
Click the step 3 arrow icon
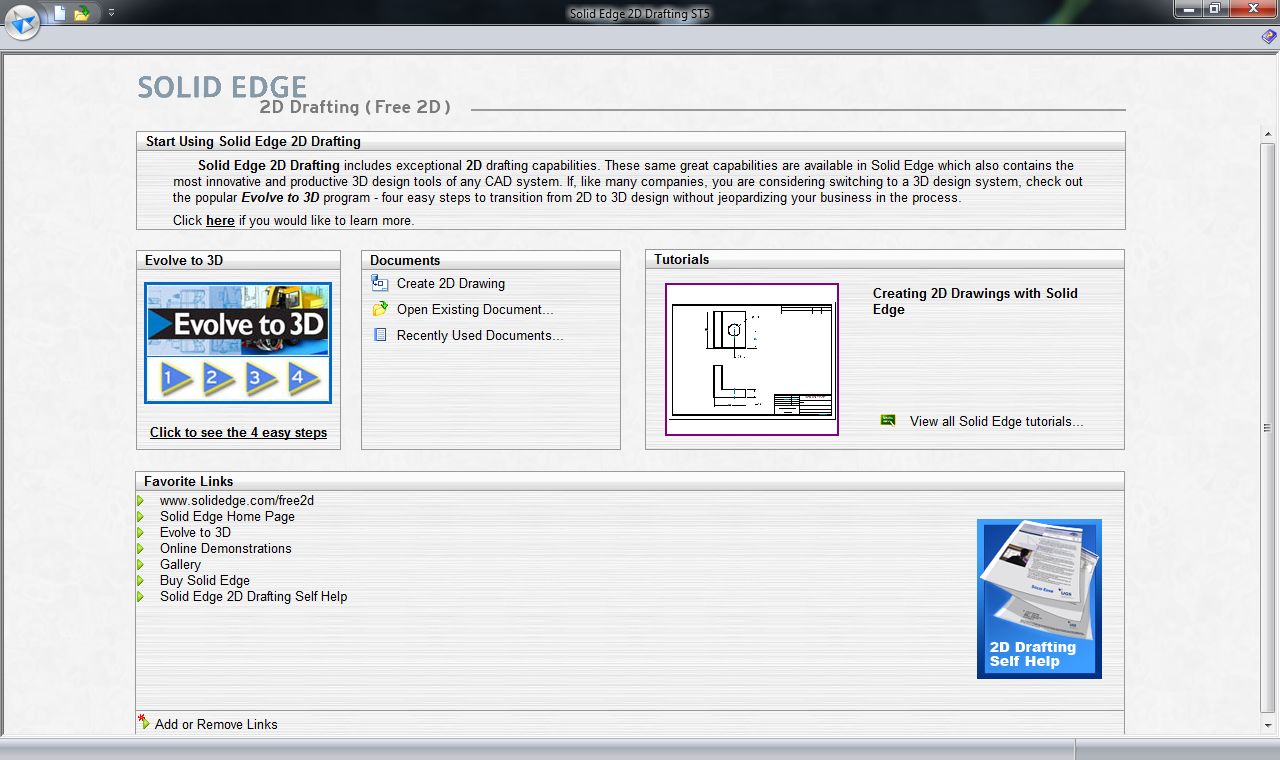[260, 379]
